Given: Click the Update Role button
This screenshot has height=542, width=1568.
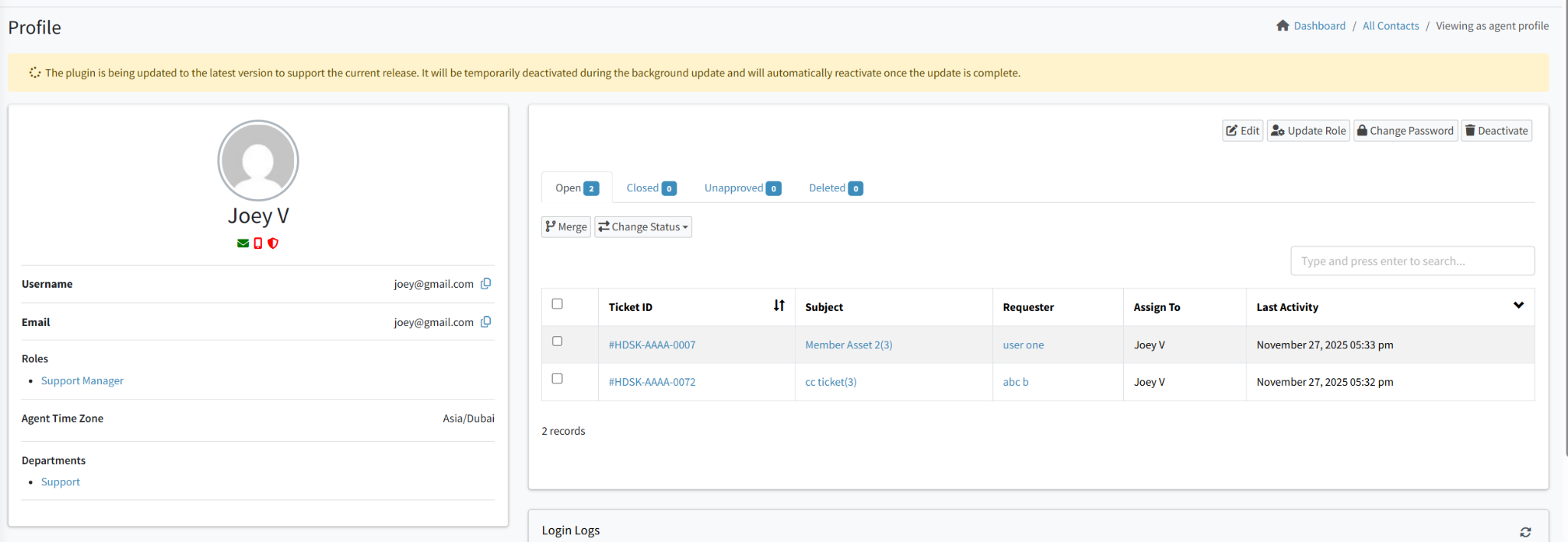Looking at the screenshot, I should [x=1308, y=131].
